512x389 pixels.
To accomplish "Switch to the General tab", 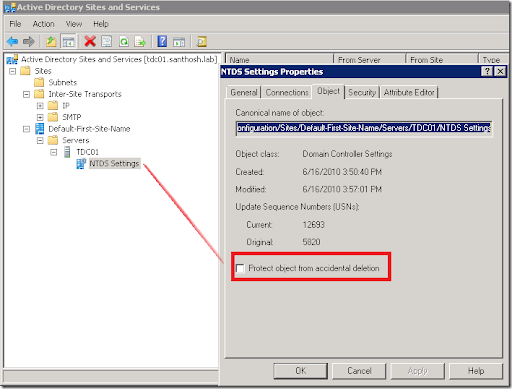I will (x=244, y=92).
